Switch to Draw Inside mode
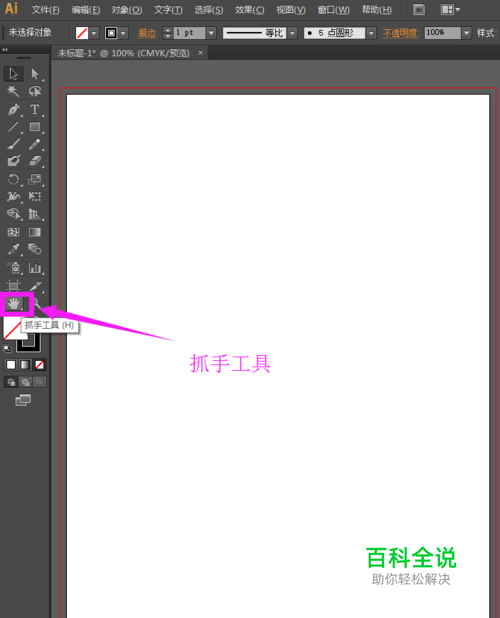 pos(39,382)
